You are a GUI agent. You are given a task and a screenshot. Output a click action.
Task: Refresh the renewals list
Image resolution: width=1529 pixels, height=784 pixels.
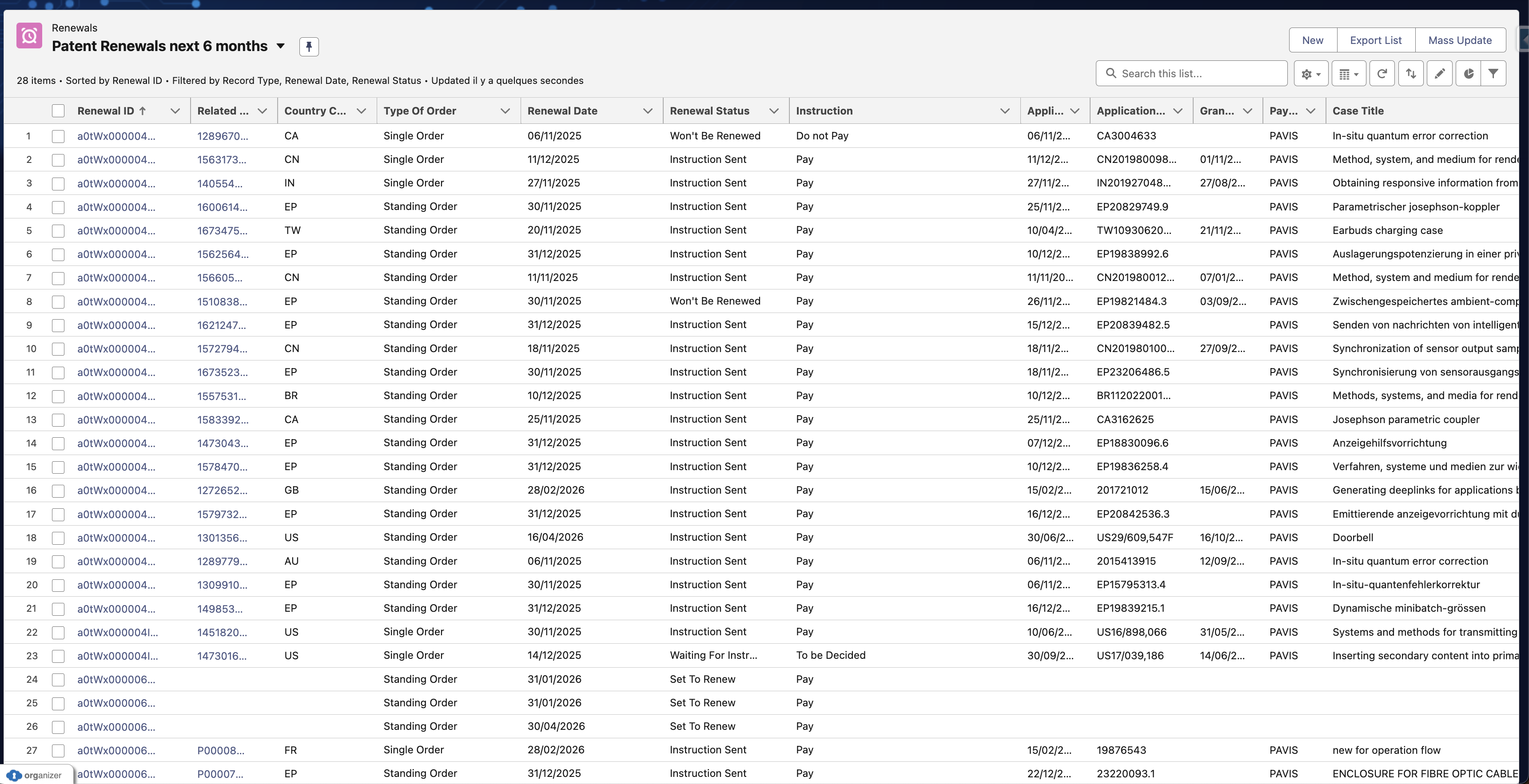point(1382,74)
